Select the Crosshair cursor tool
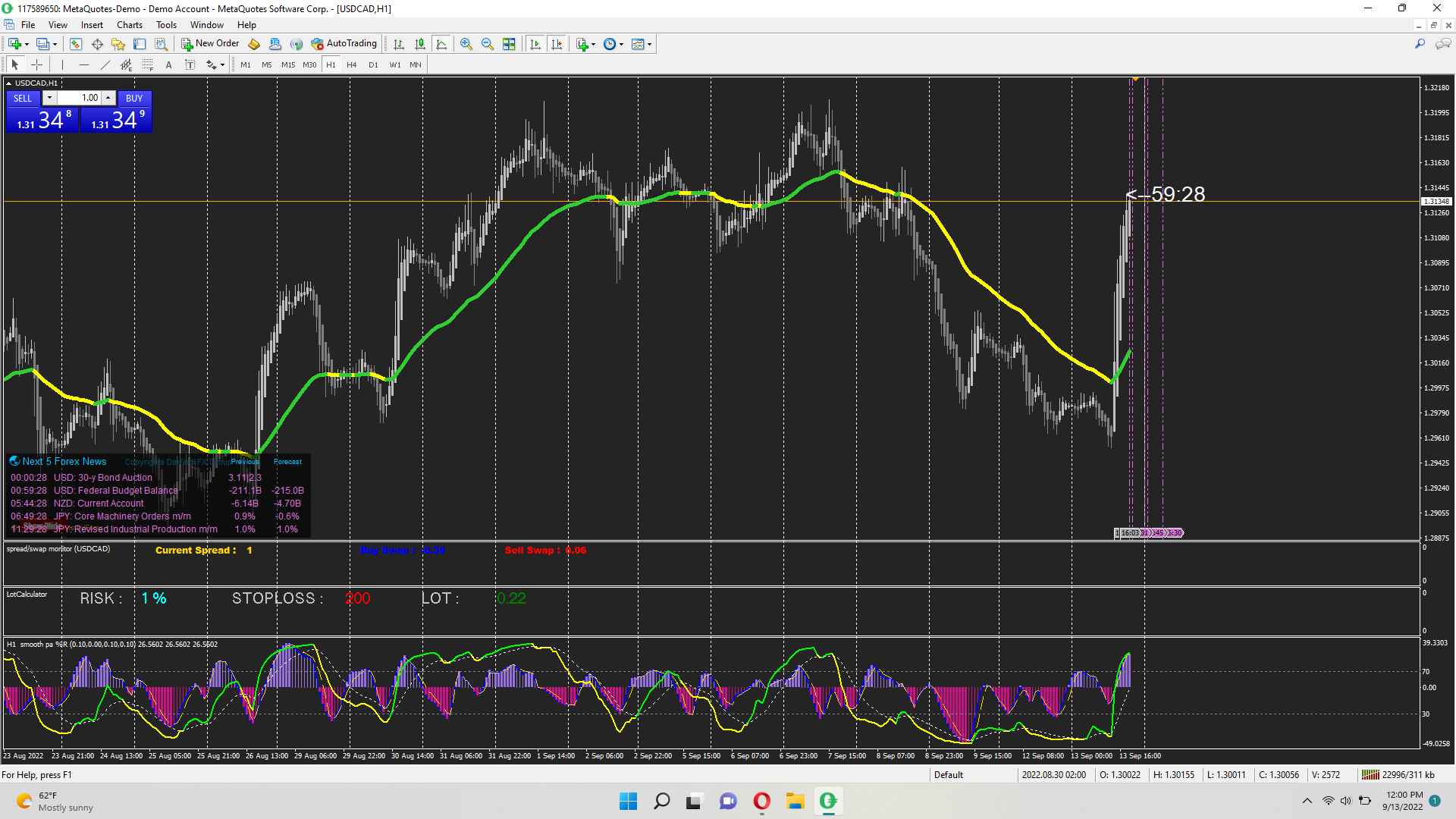 [36, 65]
